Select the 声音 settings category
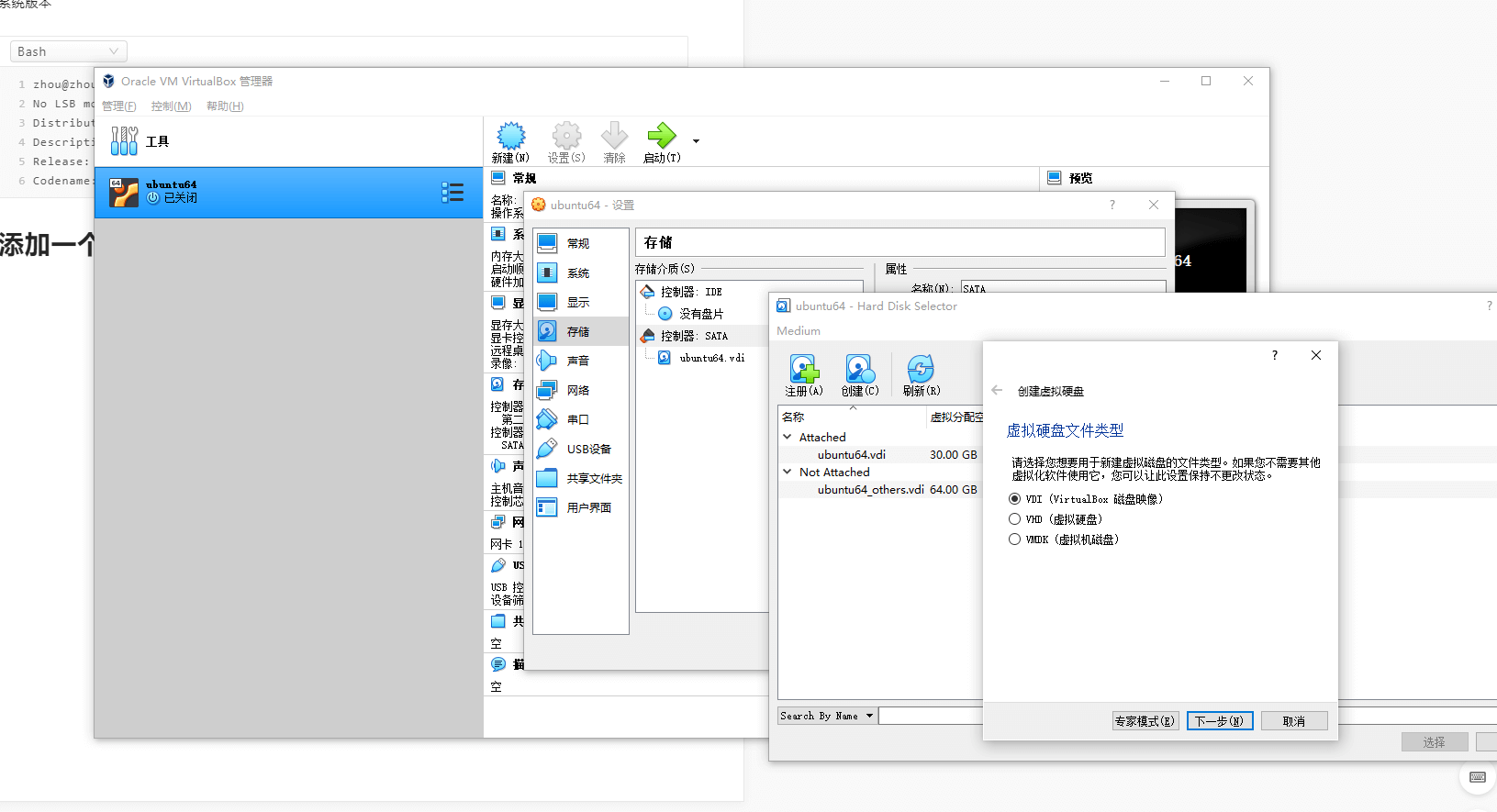 [x=581, y=361]
